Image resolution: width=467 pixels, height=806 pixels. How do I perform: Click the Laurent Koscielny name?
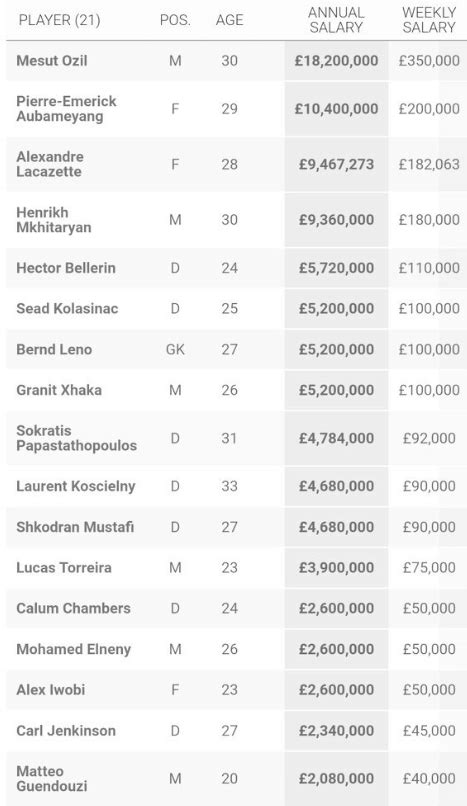pyautogui.click(x=76, y=486)
